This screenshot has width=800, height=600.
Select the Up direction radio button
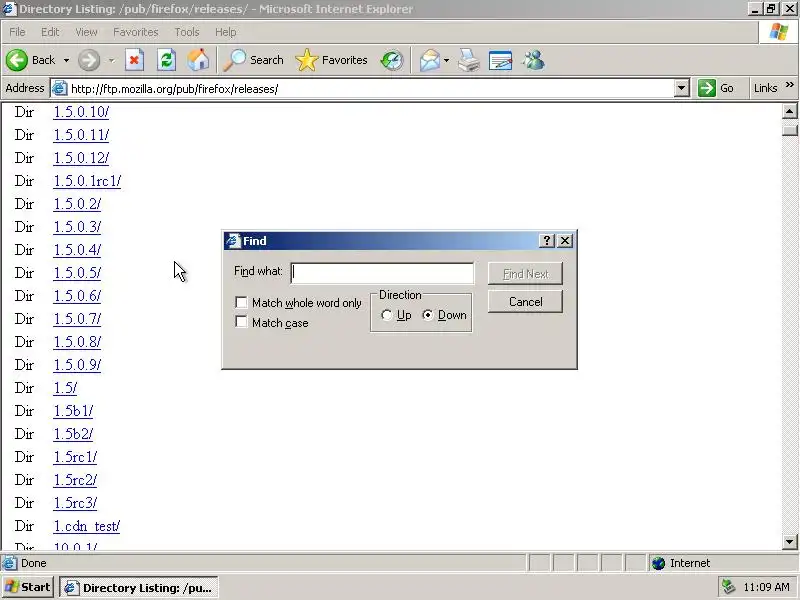coord(386,315)
